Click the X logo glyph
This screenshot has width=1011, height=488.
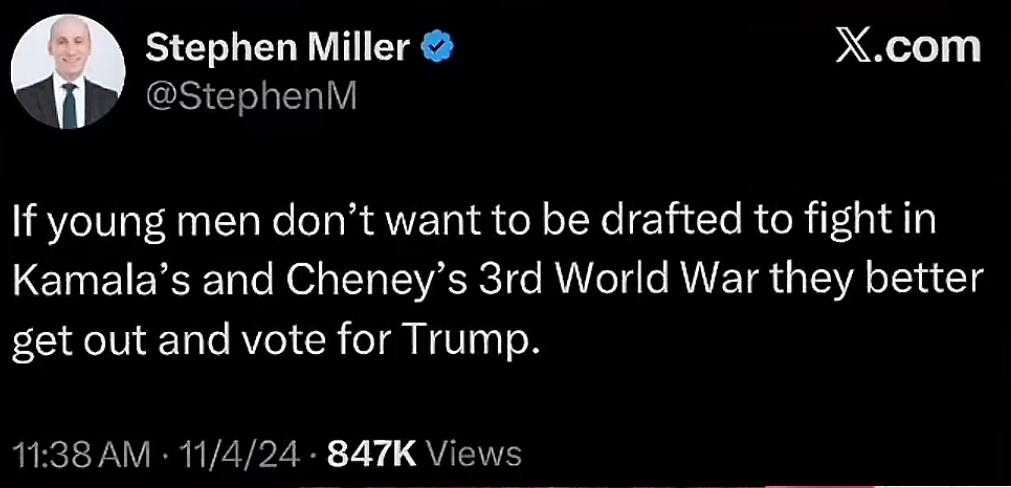[853, 47]
